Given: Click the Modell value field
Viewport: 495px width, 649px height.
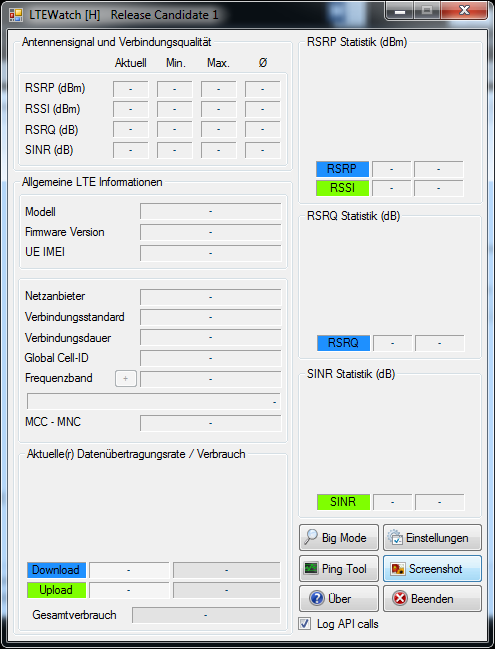Looking at the screenshot, I should click(x=211, y=212).
